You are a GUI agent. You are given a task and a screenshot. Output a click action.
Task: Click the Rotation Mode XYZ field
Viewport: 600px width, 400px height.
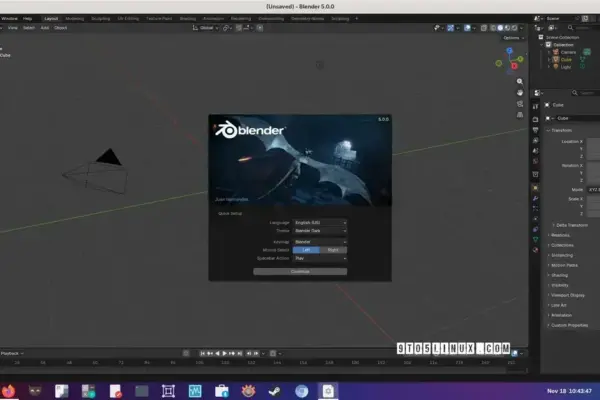point(593,190)
